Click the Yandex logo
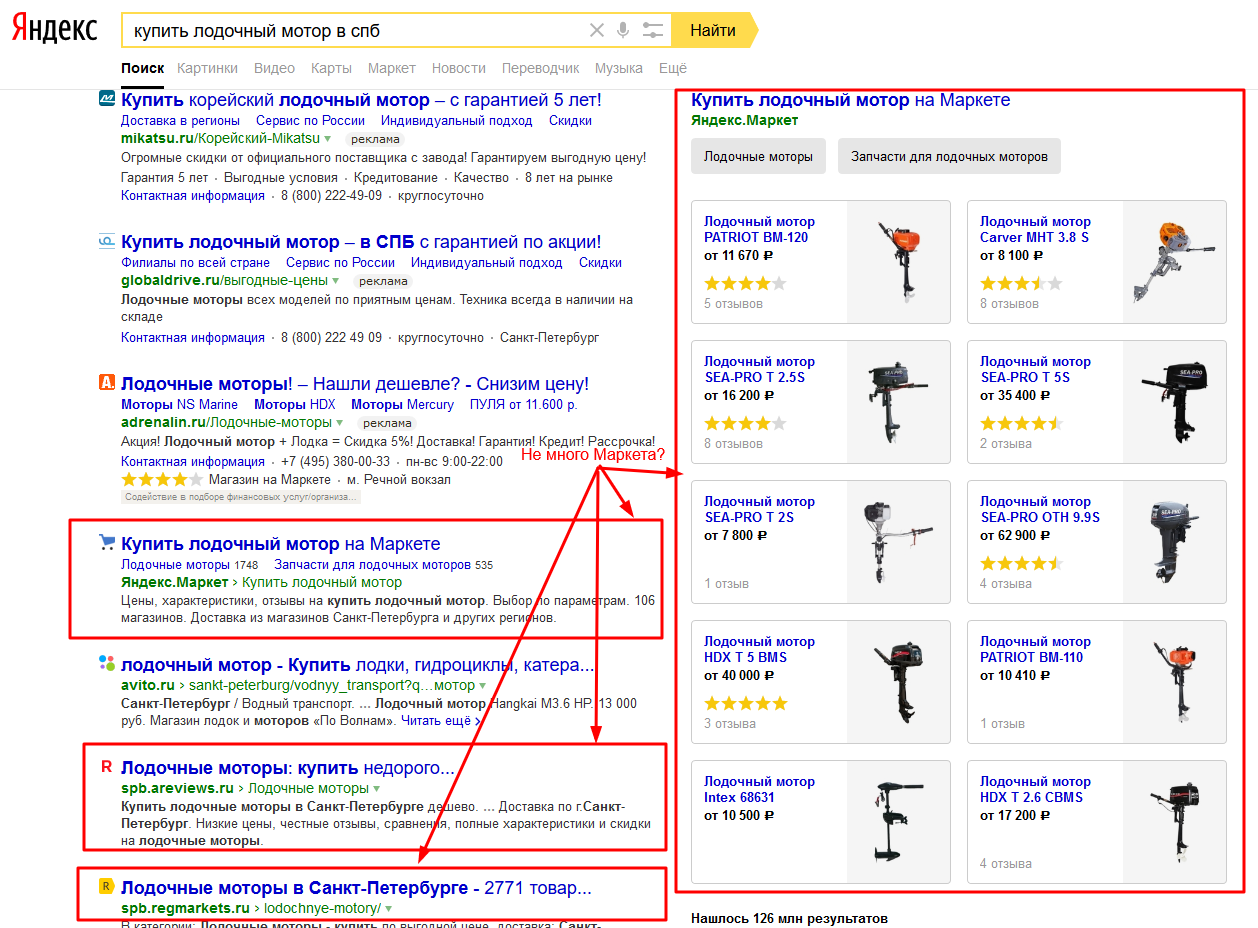 point(55,29)
